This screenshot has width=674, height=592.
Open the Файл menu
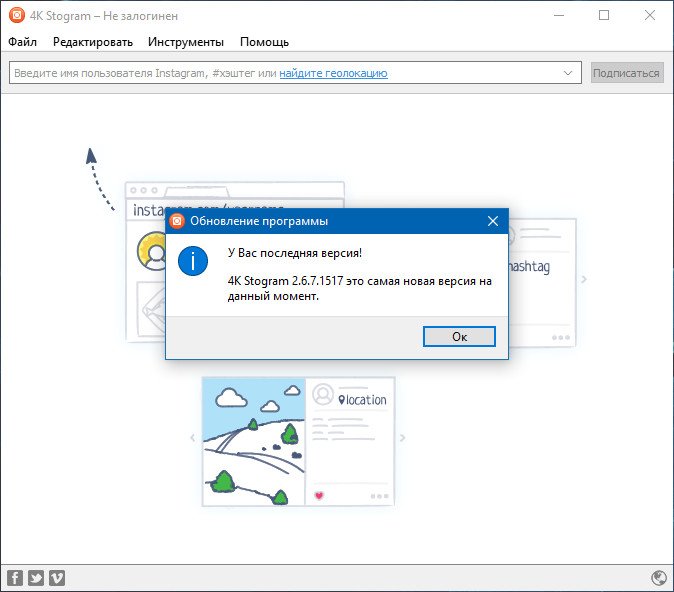(x=22, y=42)
